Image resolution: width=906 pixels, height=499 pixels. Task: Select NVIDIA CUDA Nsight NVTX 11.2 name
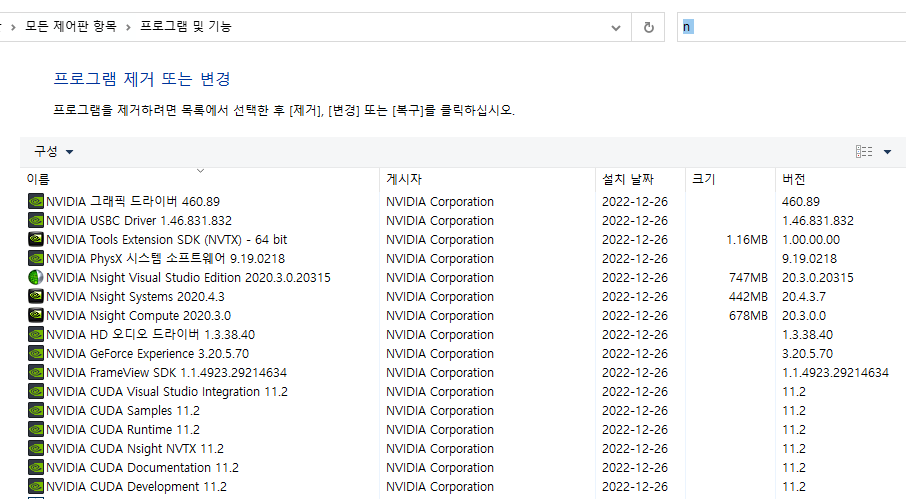(x=135, y=449)
